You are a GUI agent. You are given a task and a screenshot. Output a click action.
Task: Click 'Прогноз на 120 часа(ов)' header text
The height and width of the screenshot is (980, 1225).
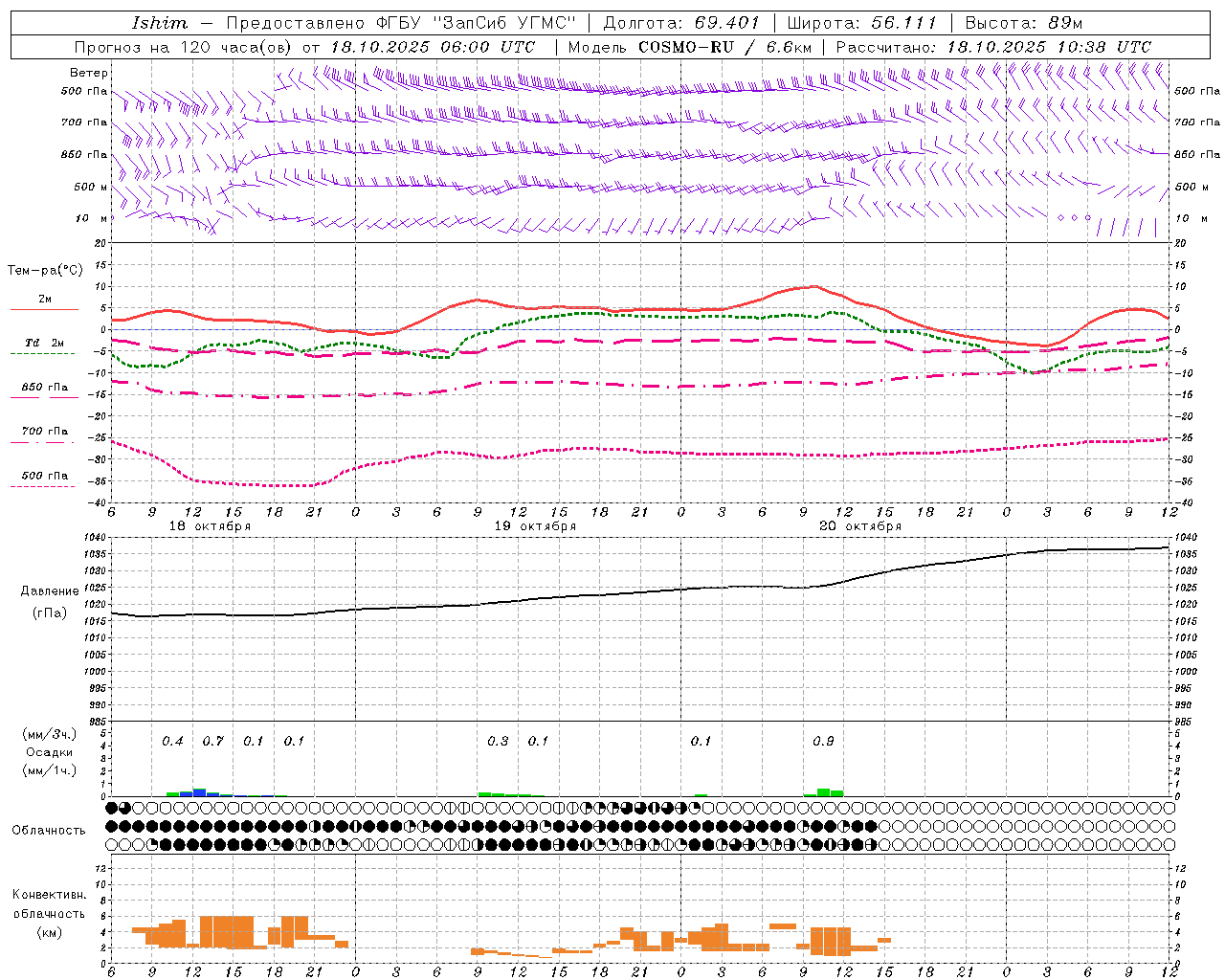(x=184, y=47)
